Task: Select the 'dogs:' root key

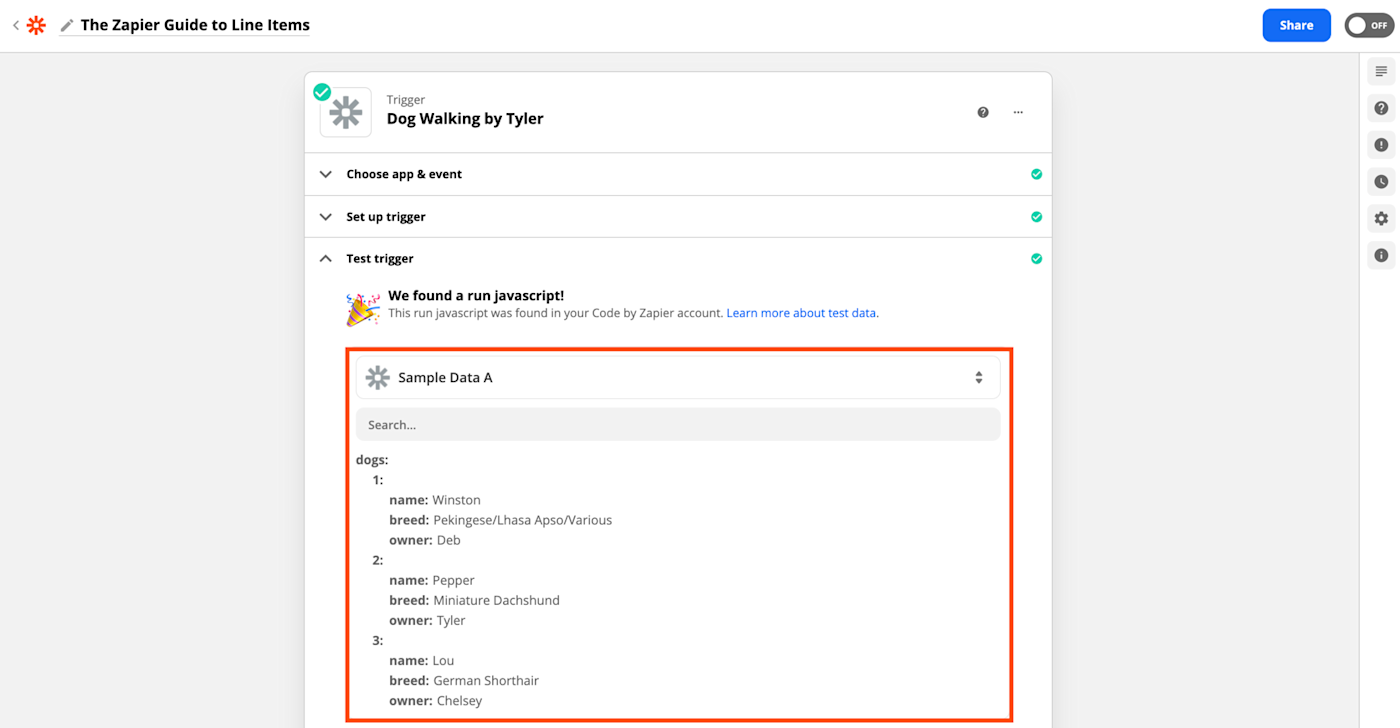Action: 372,460
